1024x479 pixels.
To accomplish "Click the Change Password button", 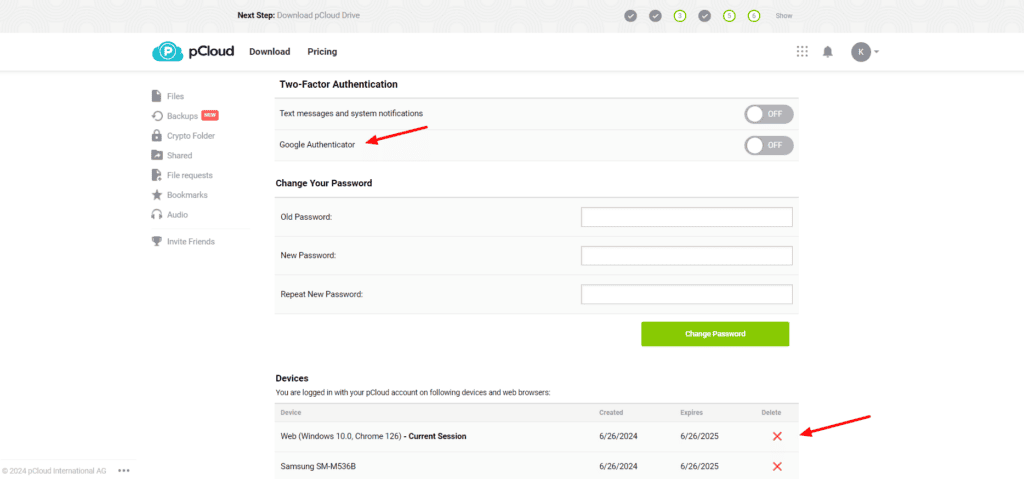I will point(715,334).
